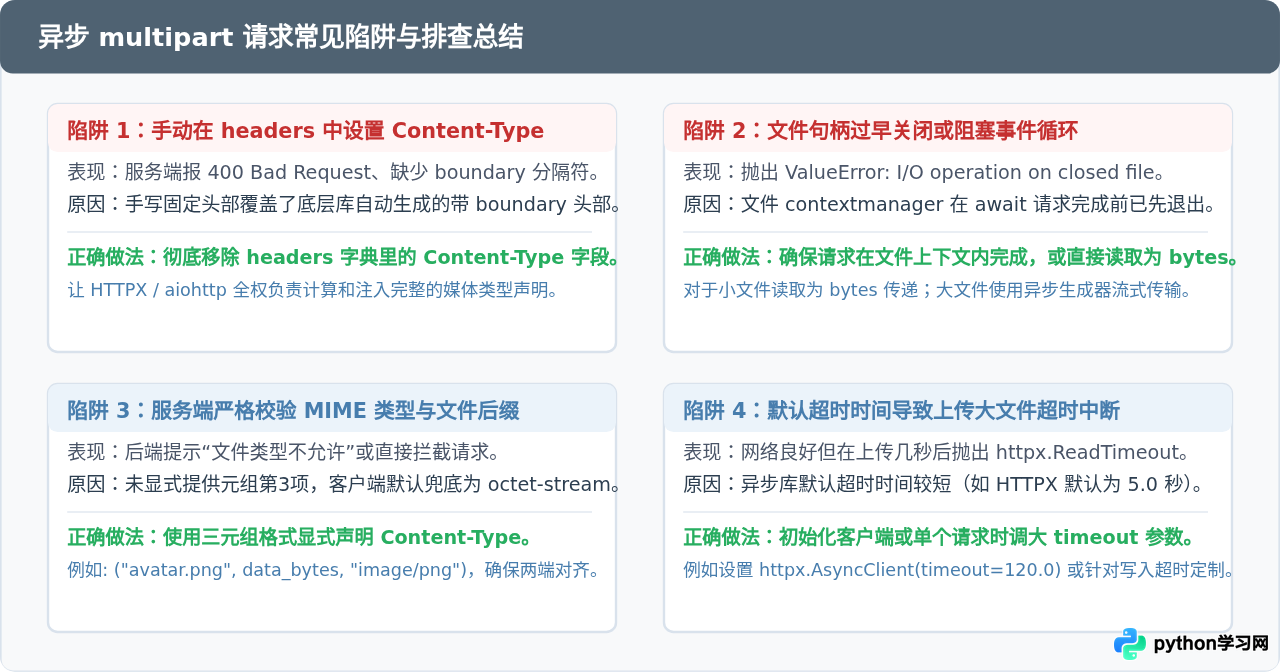Click the title "异步 multipart 请求常见陷阱与排查总结"
Viewport: 1280px width, 672px height.
[x=280, y=38]
